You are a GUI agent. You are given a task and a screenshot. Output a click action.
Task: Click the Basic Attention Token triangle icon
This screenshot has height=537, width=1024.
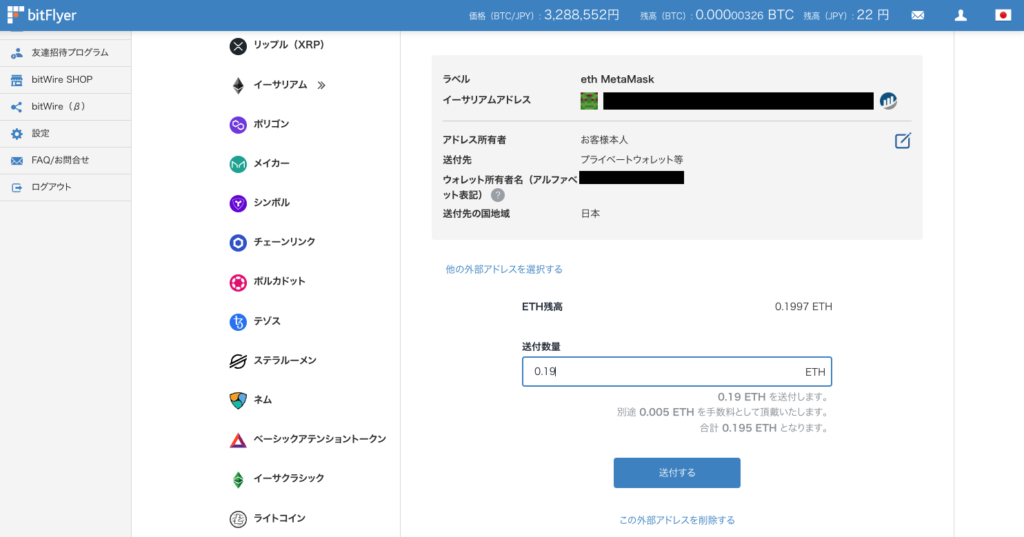(x=238, y=440)
